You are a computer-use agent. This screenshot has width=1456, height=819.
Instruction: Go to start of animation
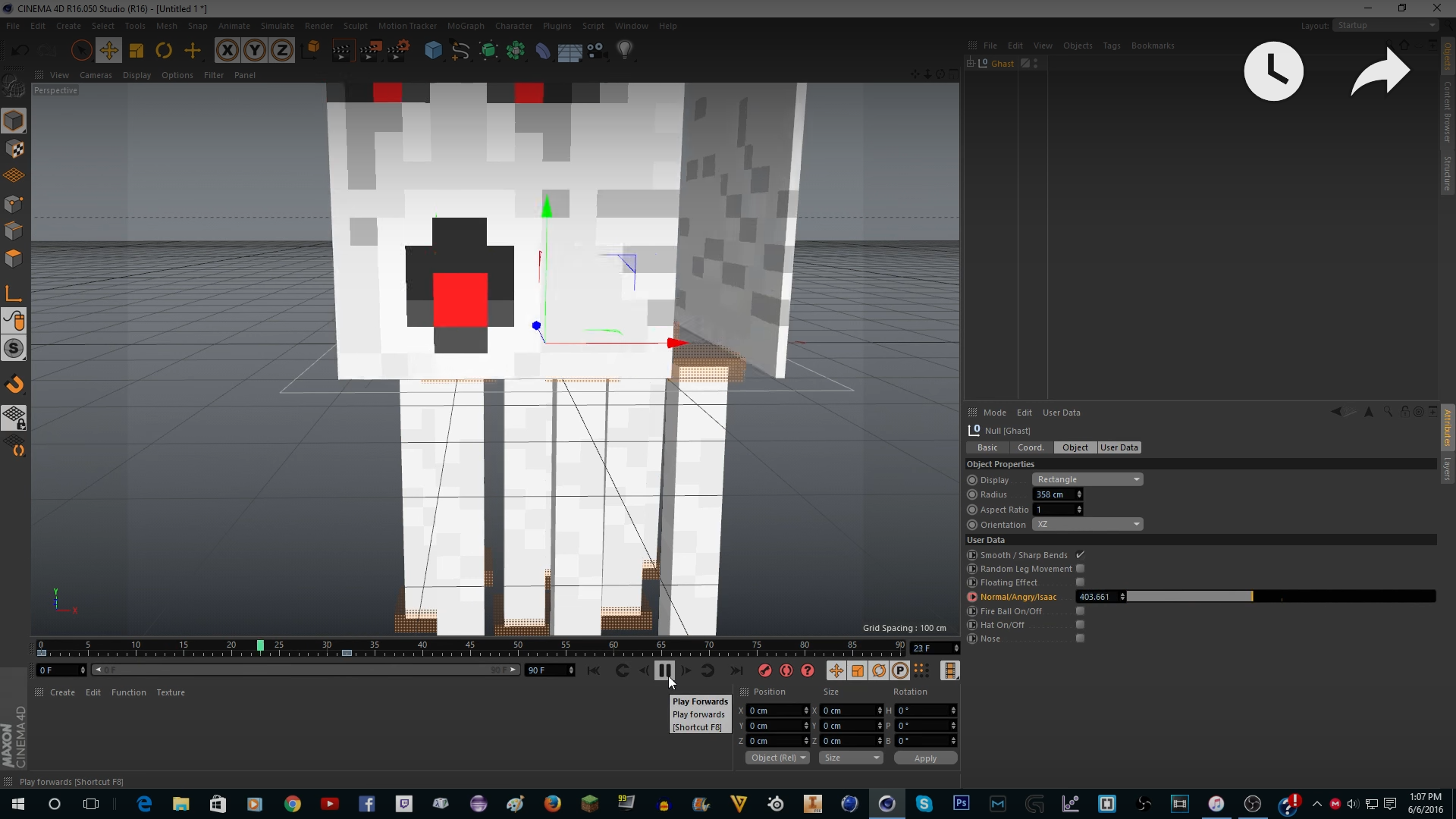point(593,670)
